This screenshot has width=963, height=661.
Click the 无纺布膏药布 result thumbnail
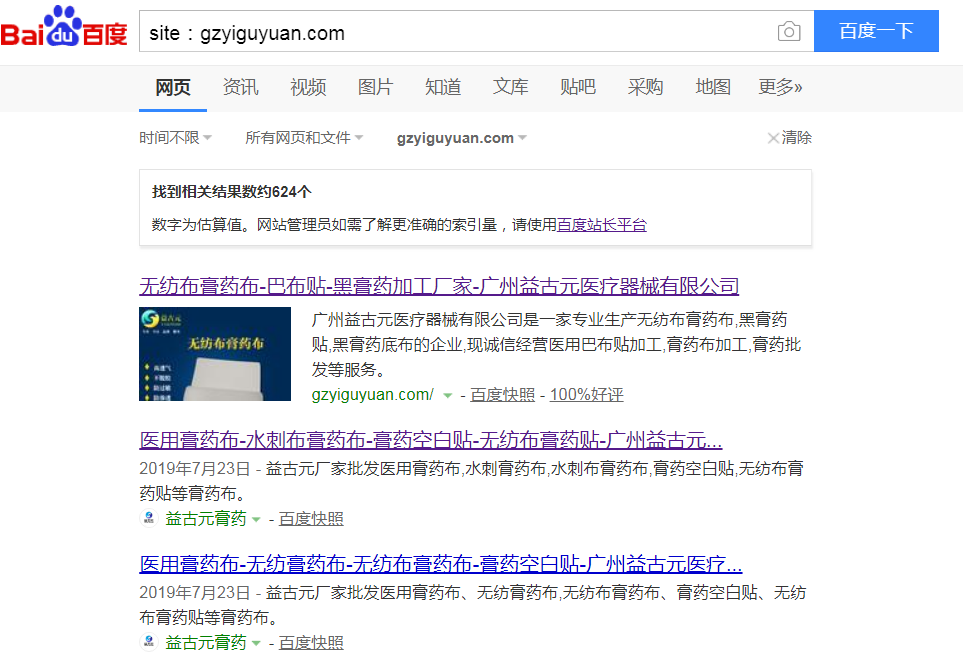point(215,354)
